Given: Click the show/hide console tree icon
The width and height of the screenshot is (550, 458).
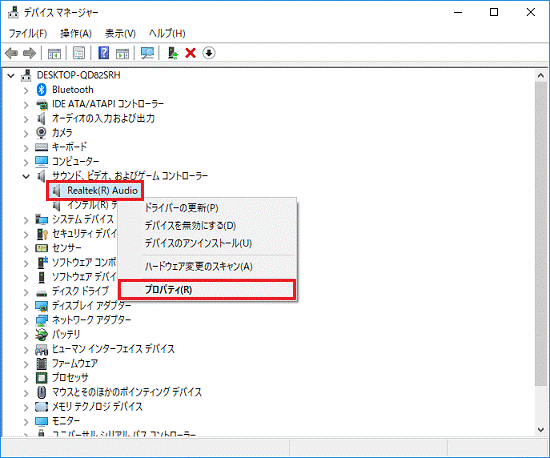Looking at the screenshot, I should (x=54, y=53).
